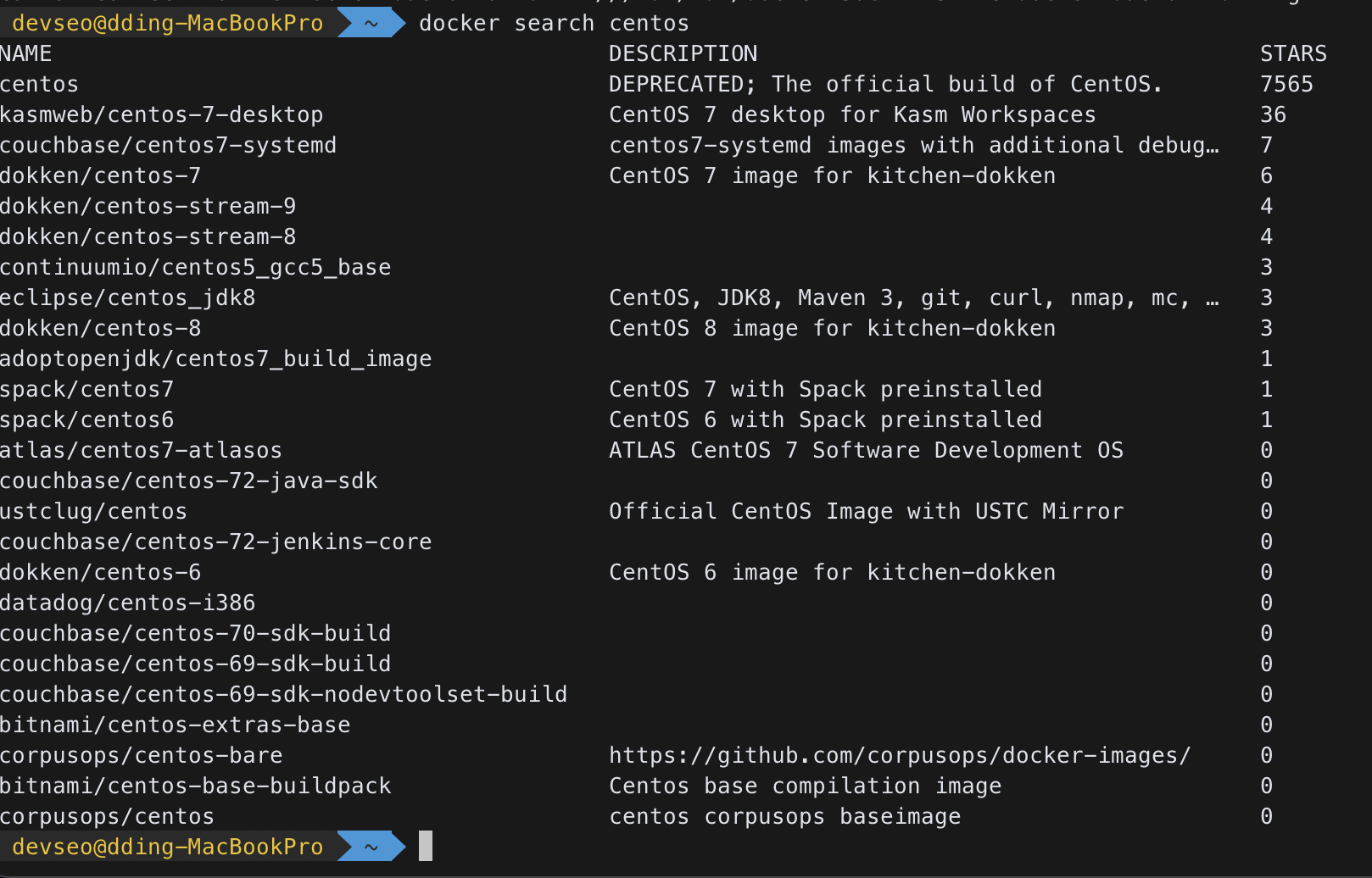The image size is (1372, 878).
Task: Click the STARS column header
Action: pos(1293,54)
